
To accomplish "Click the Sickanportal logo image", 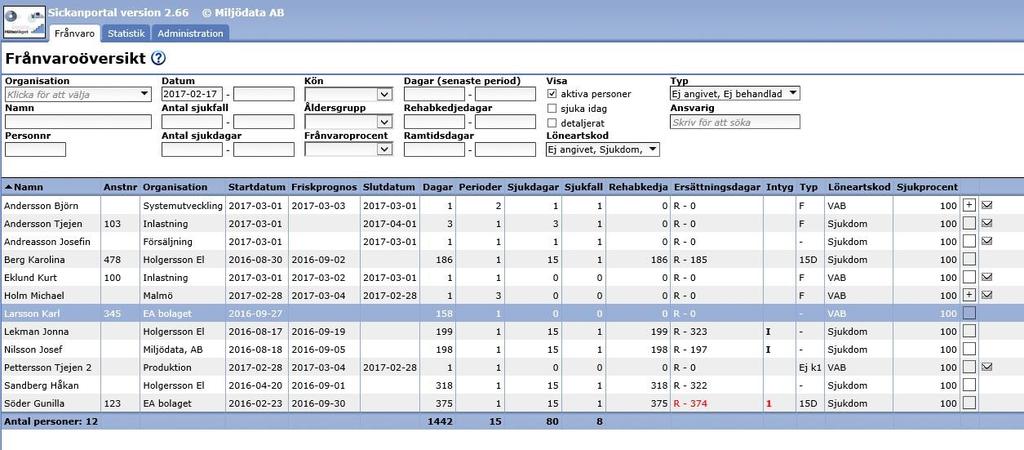I will coord(24,22).
